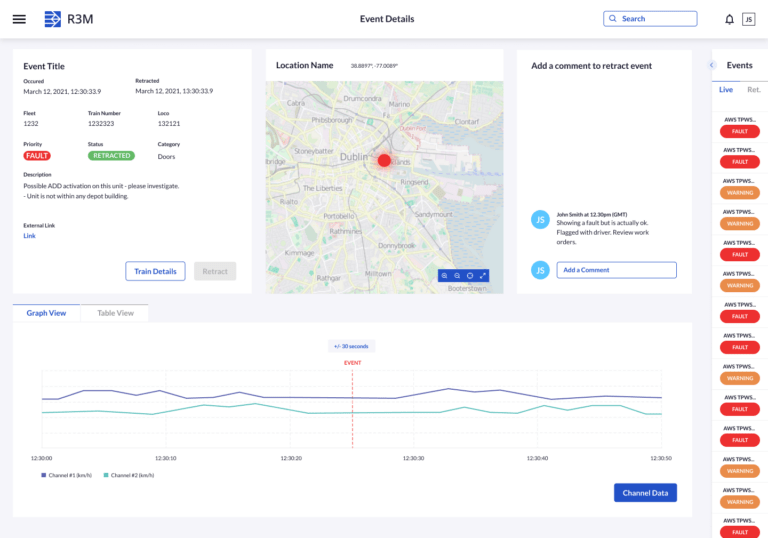768x538 pixels.
Task: Open Train Details
Action: [x=155, y=271]
